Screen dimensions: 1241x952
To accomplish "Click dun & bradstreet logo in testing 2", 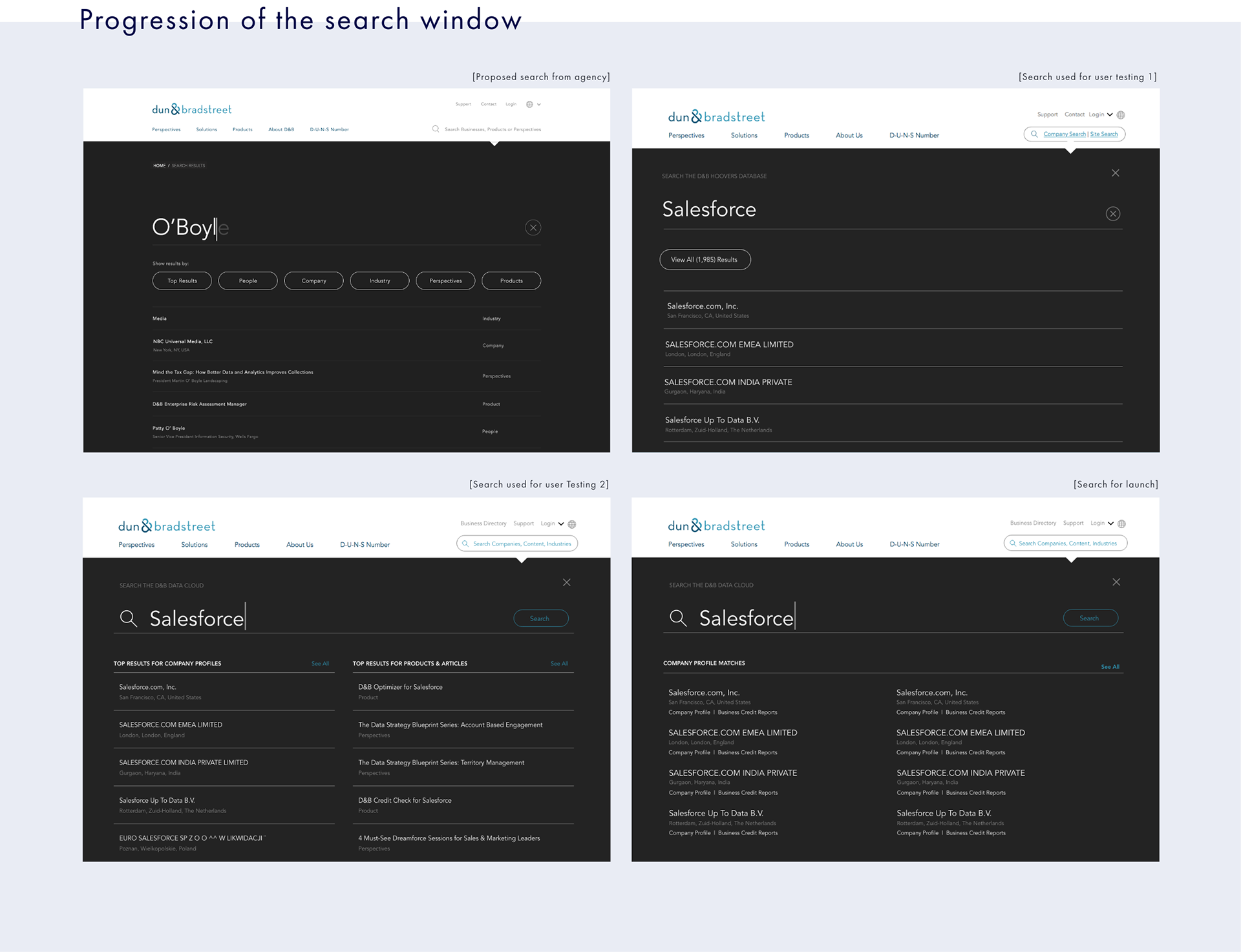I will point(167,526).
